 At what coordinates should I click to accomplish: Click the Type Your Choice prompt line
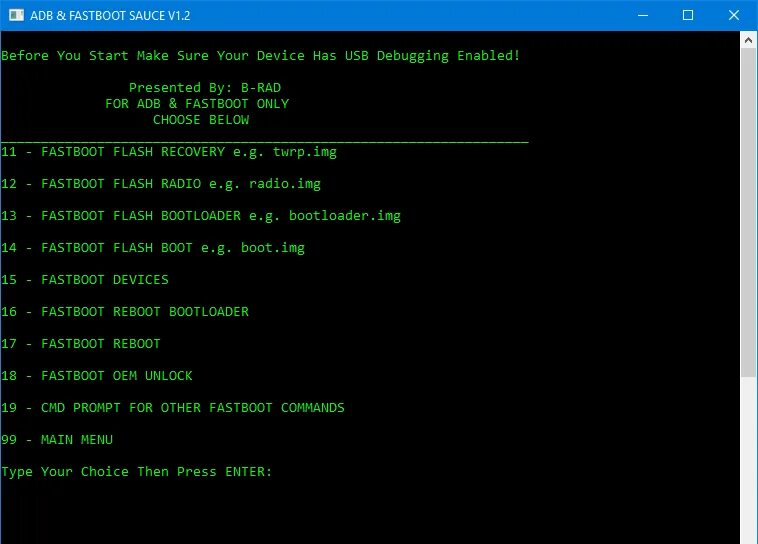coord(136,472)
